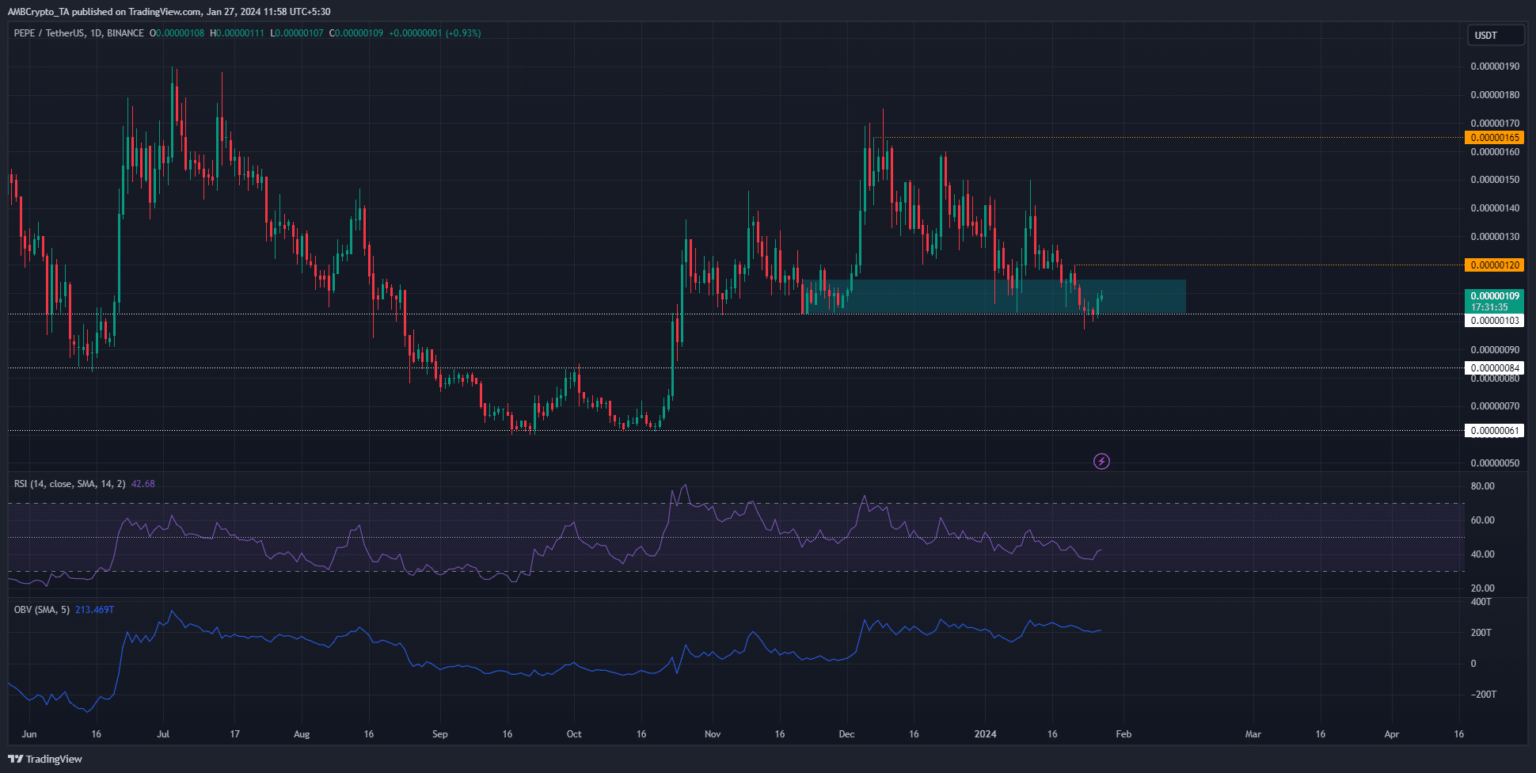Image resolution: width=1536 pixels, height=773 pixels.
Task: Click the green current price label 0.00000109
Action: [1492, 297]
